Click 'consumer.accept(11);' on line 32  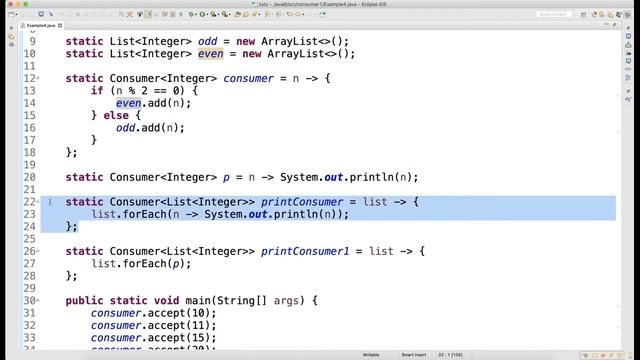point(153,325)
